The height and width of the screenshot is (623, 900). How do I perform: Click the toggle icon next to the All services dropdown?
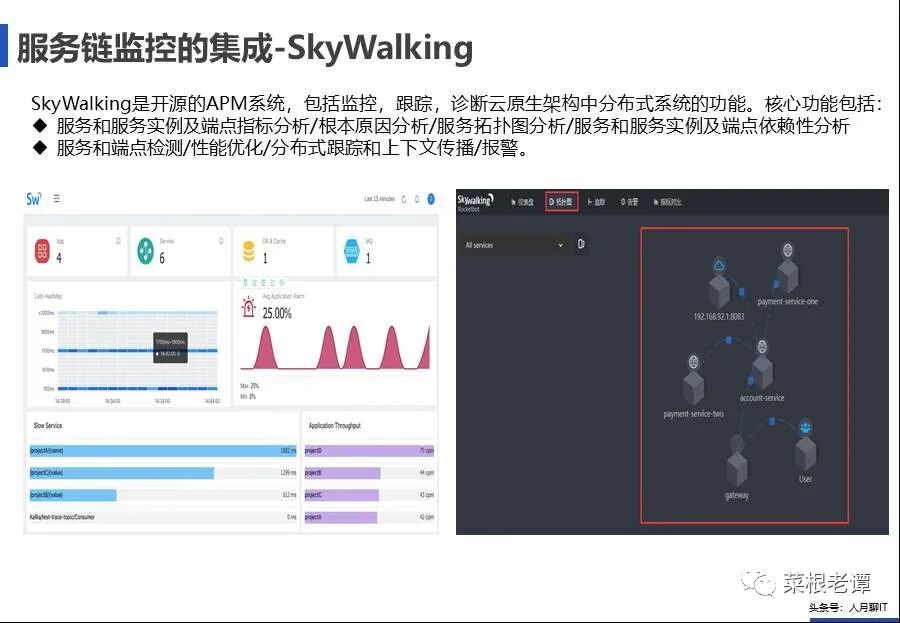(x=581, y=244)
